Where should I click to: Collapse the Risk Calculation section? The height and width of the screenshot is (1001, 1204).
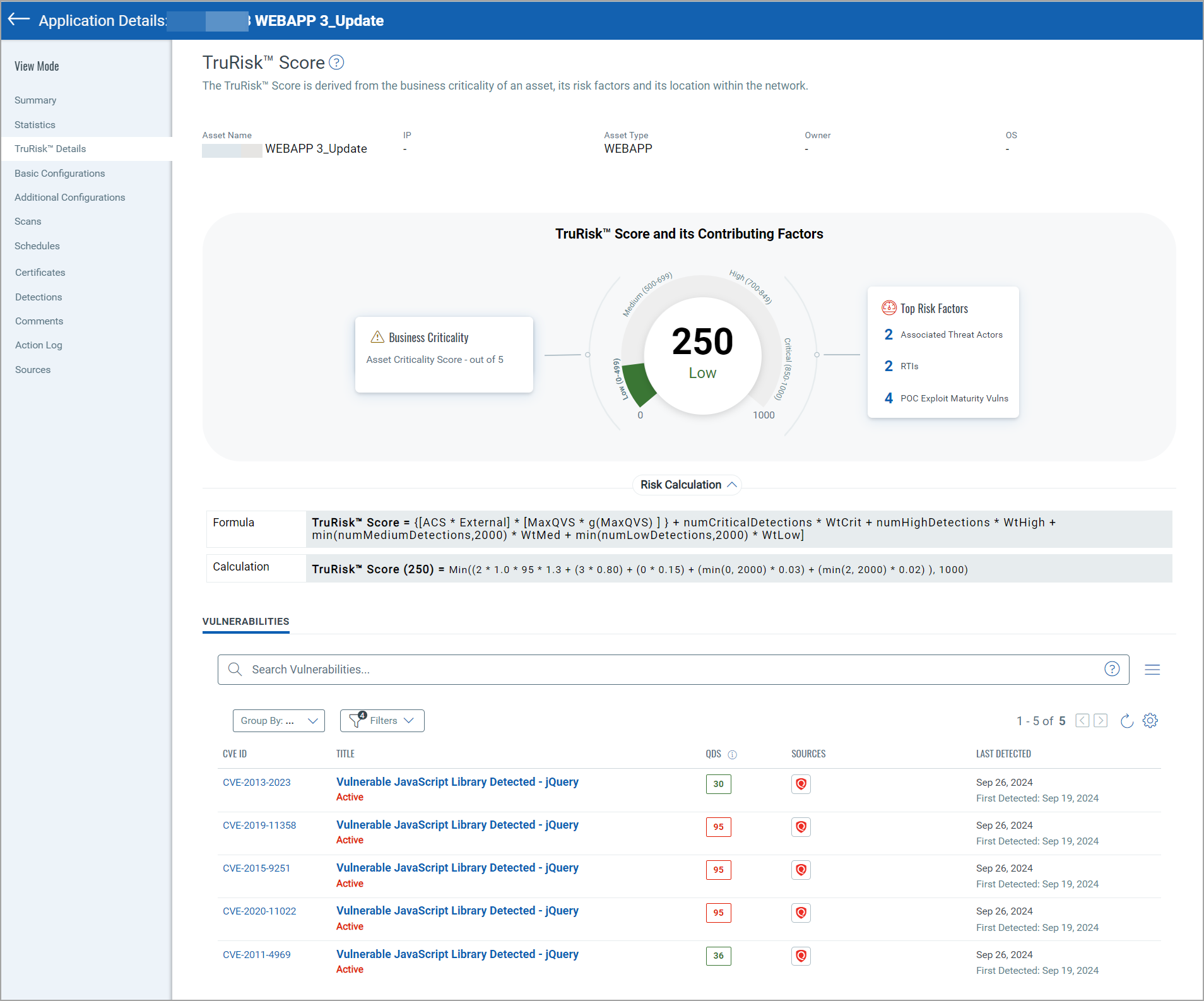[x=687, y=485]
